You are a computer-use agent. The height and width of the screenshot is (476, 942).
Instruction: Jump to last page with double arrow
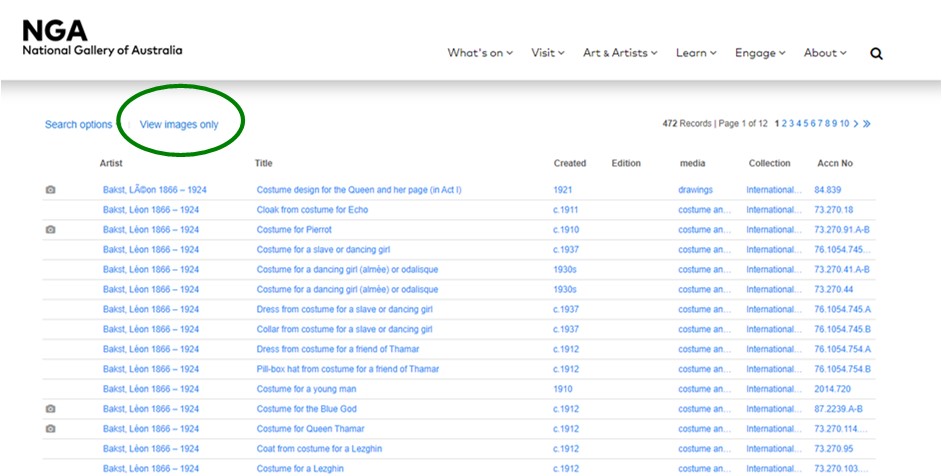[866, 124]
